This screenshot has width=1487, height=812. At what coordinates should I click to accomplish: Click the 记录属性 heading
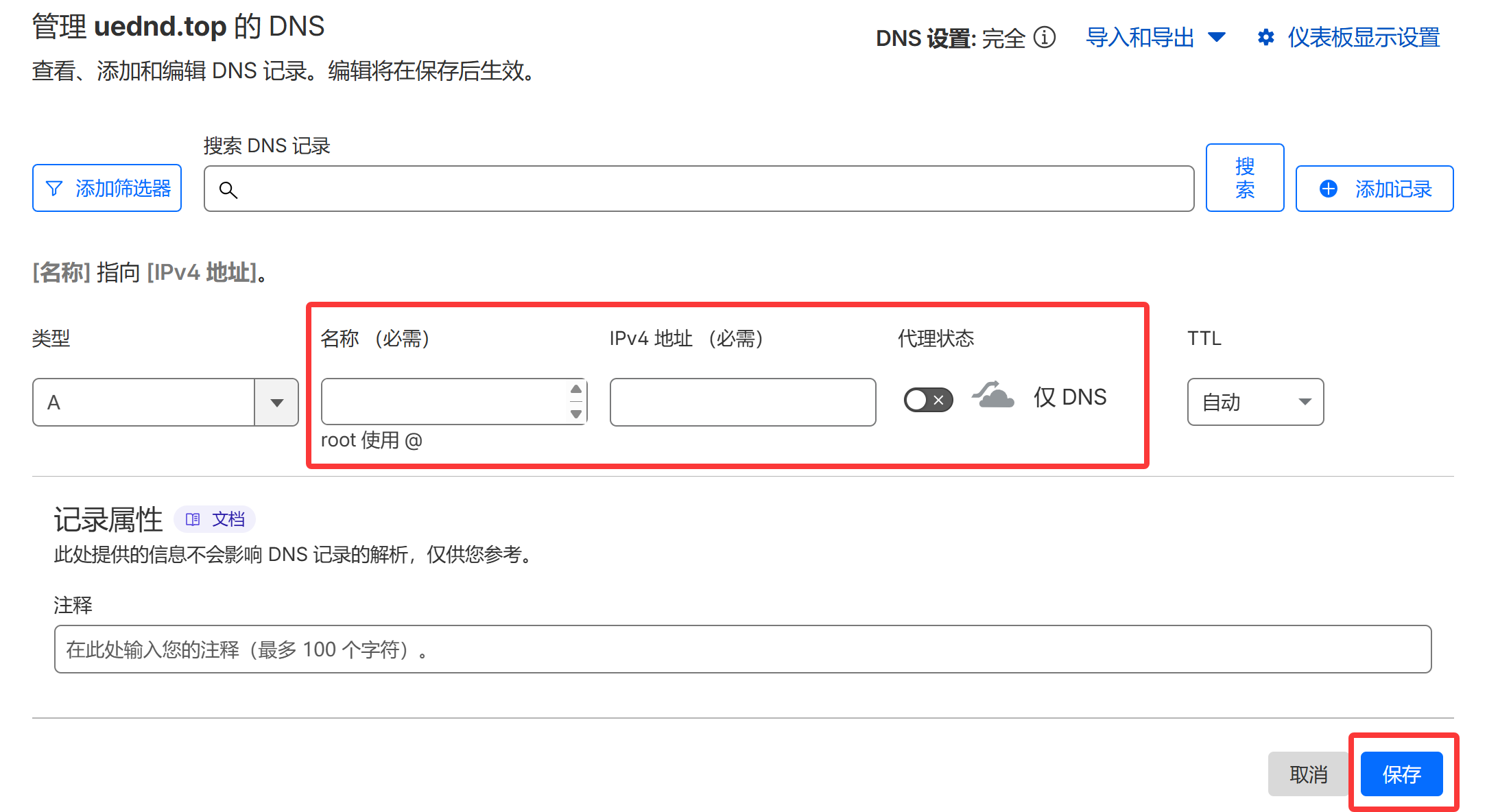(108, 520)
